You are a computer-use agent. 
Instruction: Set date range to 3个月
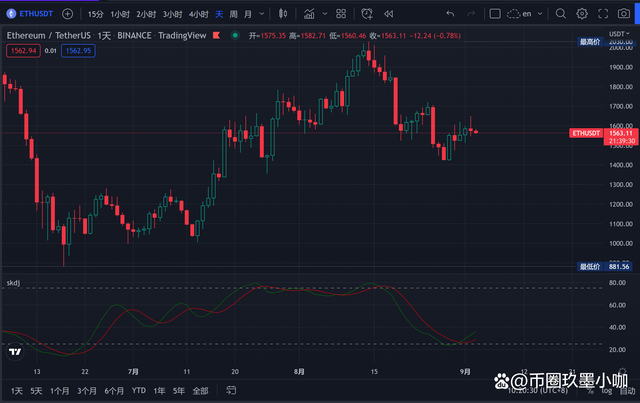pos(87,391)
